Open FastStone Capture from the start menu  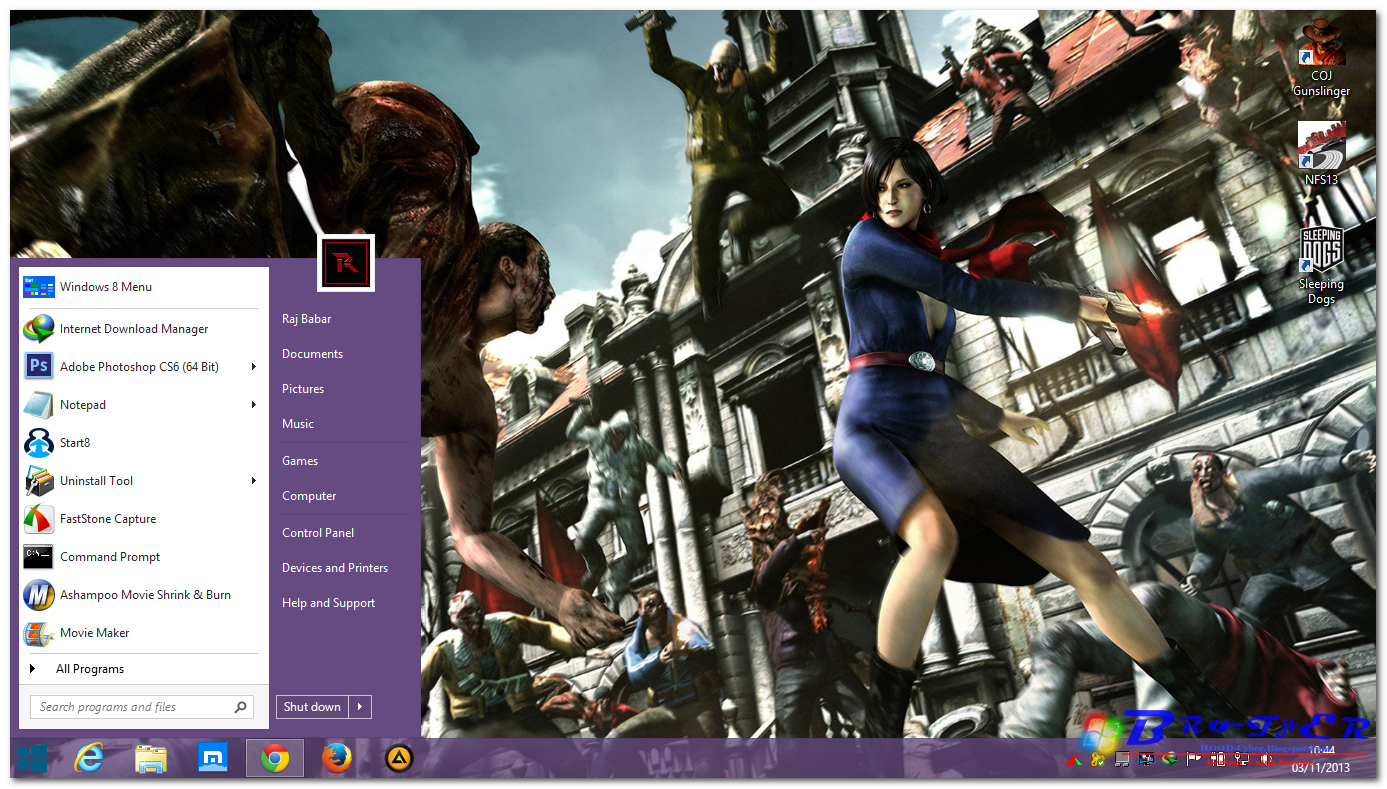144,519
